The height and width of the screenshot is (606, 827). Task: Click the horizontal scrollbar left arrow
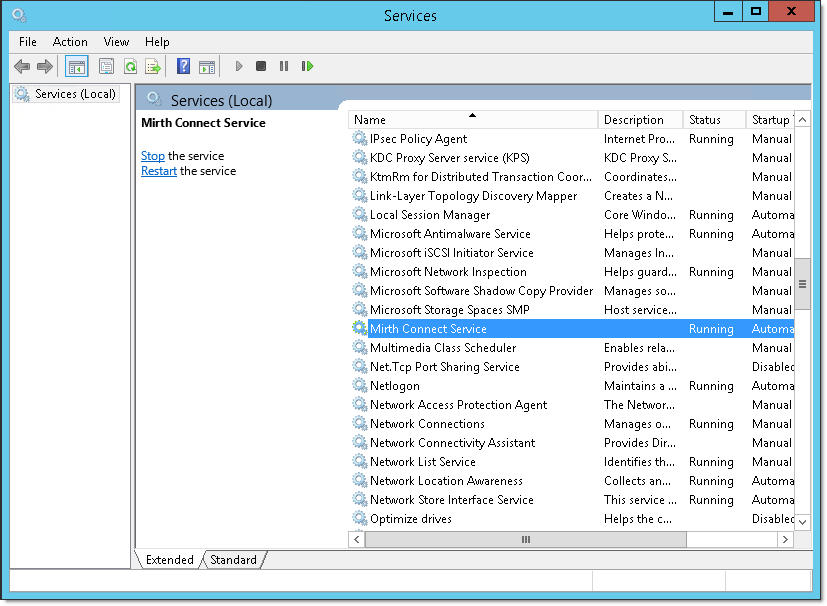(357, 539)
